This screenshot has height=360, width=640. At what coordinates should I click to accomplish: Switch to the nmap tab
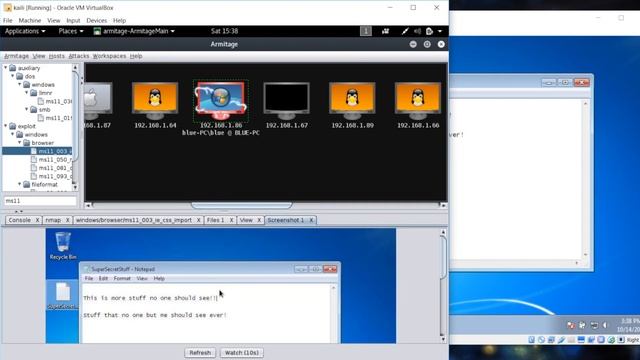pos(53,220)
